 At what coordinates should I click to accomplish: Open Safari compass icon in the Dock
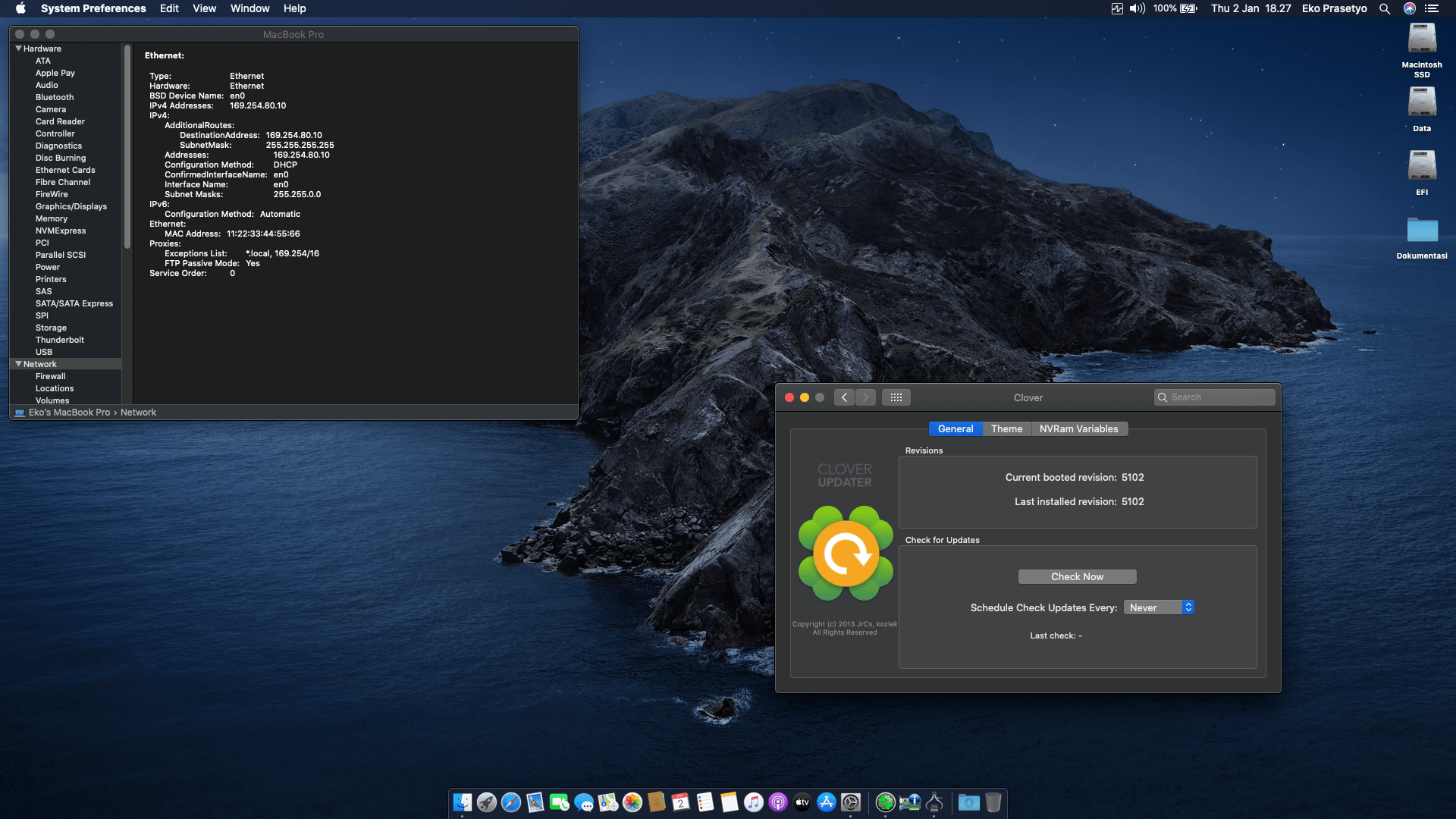pyautogui.click(x=511, y=802)
